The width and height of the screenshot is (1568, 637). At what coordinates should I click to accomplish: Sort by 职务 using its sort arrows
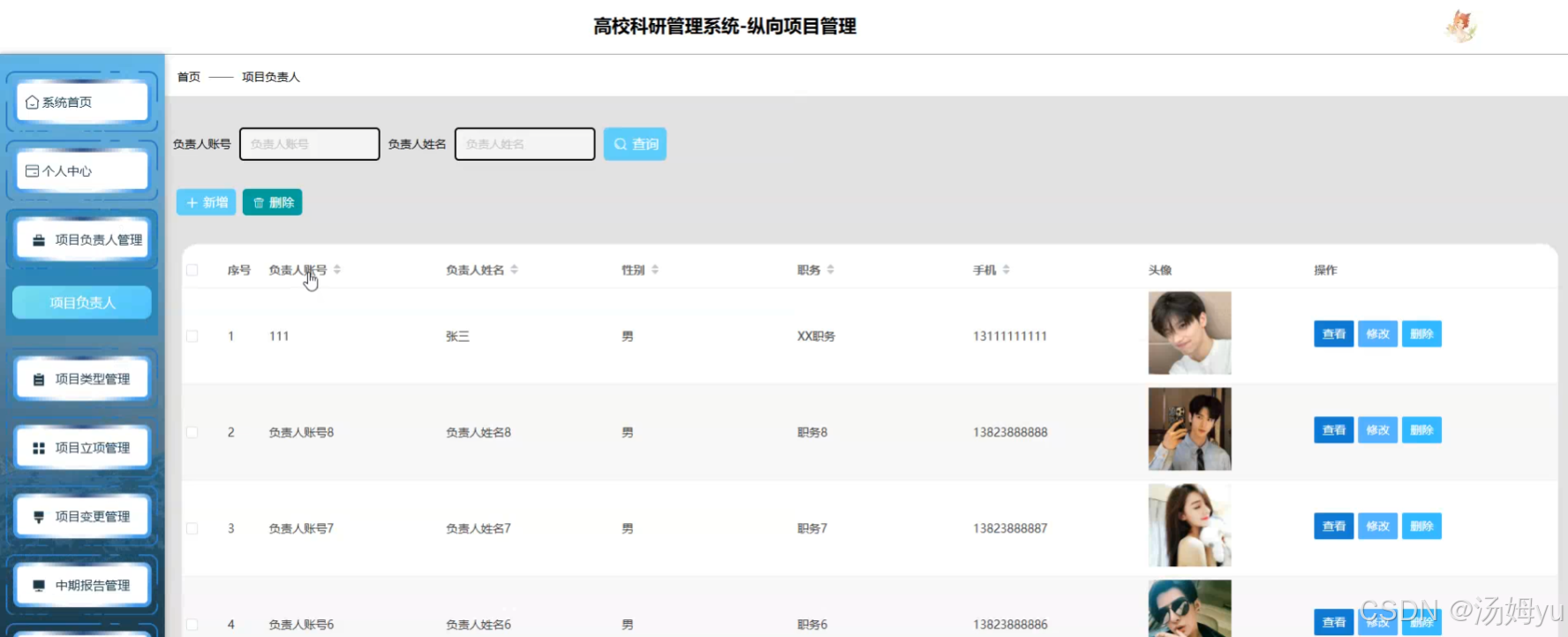pos(831,269)
